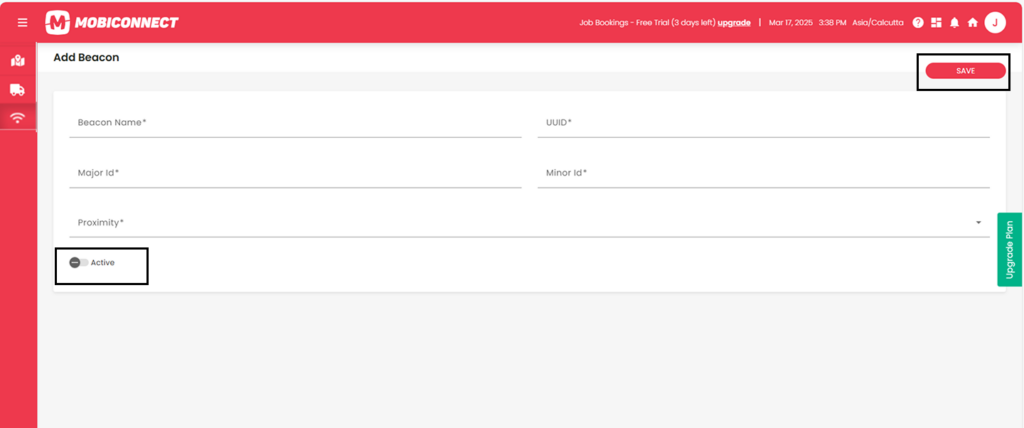Open the hamburger navigation menu
1024x428 pixels.
point(22,22)
